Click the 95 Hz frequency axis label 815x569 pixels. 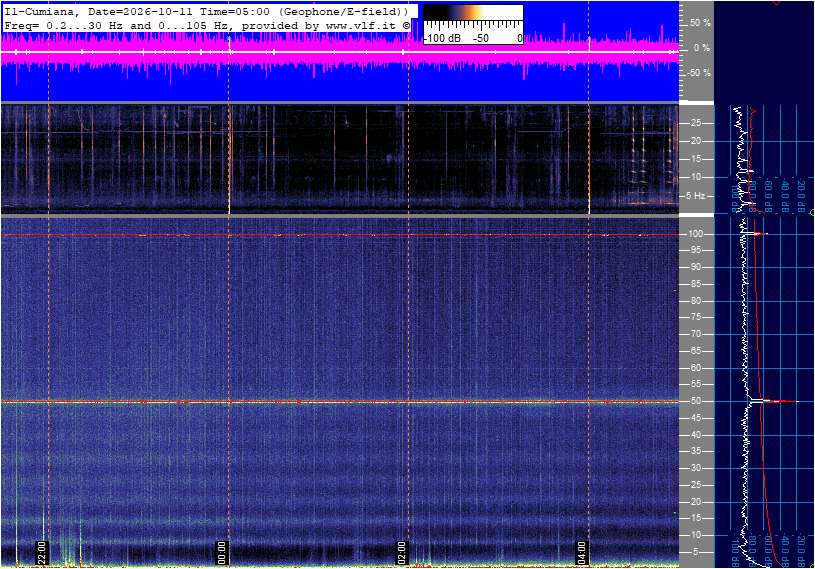pyautogui.click(x=695, y=250)
